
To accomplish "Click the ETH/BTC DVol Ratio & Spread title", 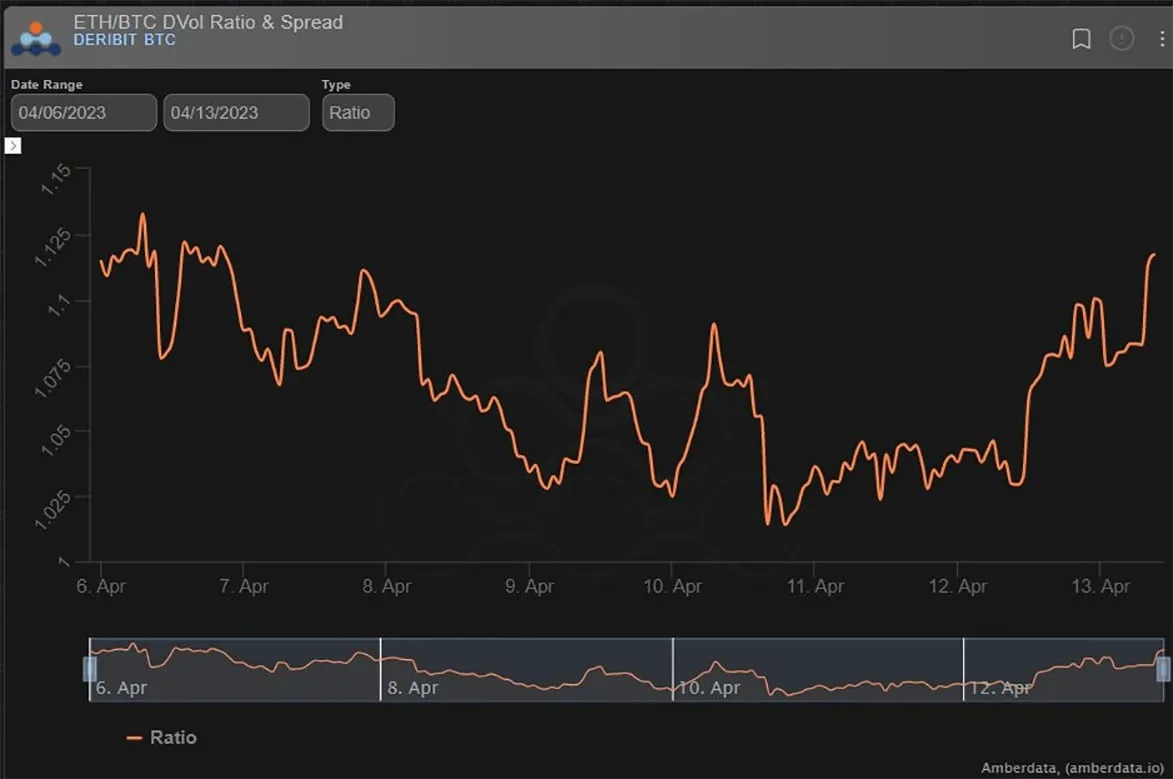I will 208,22.
